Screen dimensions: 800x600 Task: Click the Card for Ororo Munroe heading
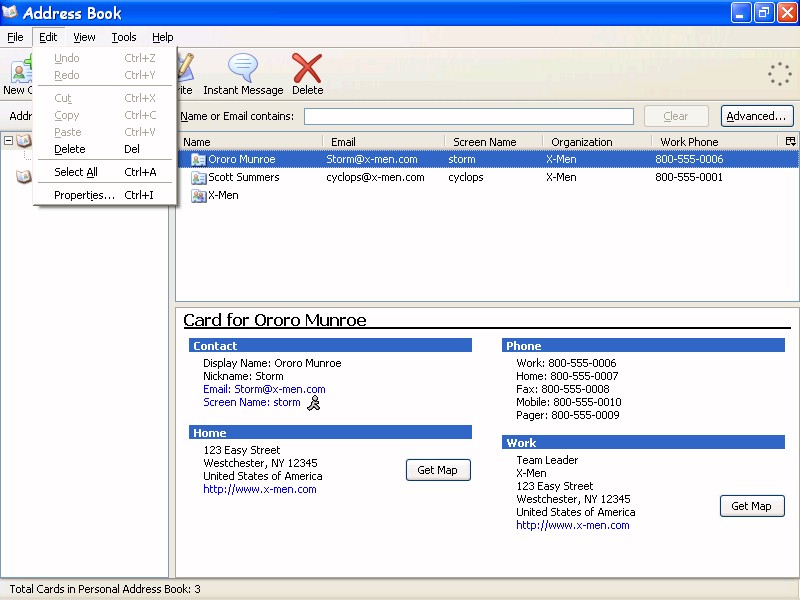coord(274,320)
